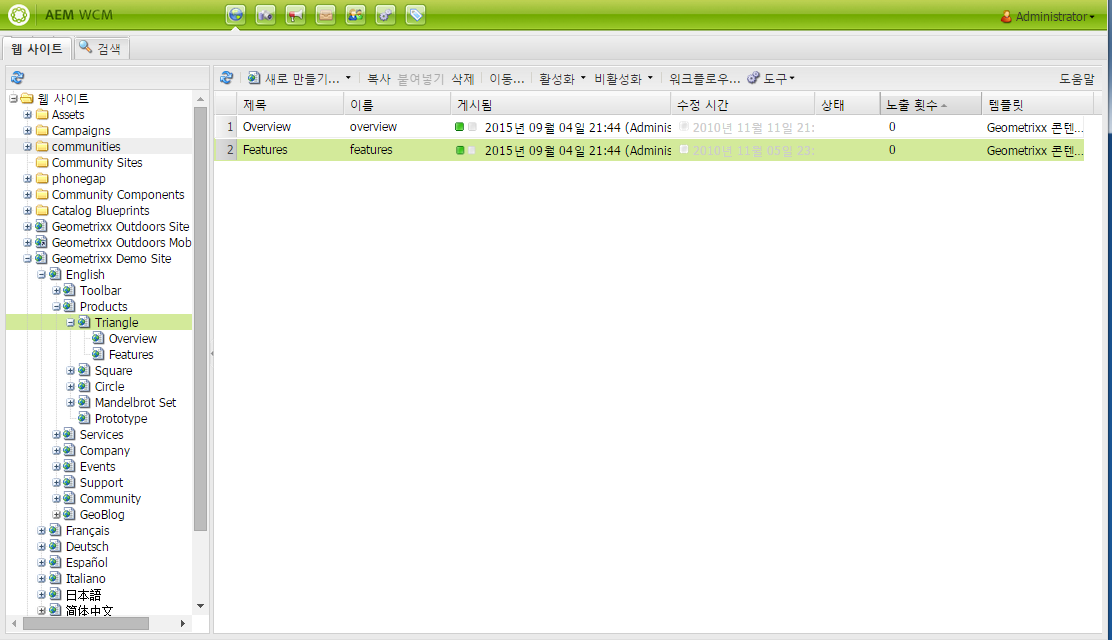Click the Administrator user icon
The height and width of the screenshot is (640, 1112).
tap(1006, 16)
